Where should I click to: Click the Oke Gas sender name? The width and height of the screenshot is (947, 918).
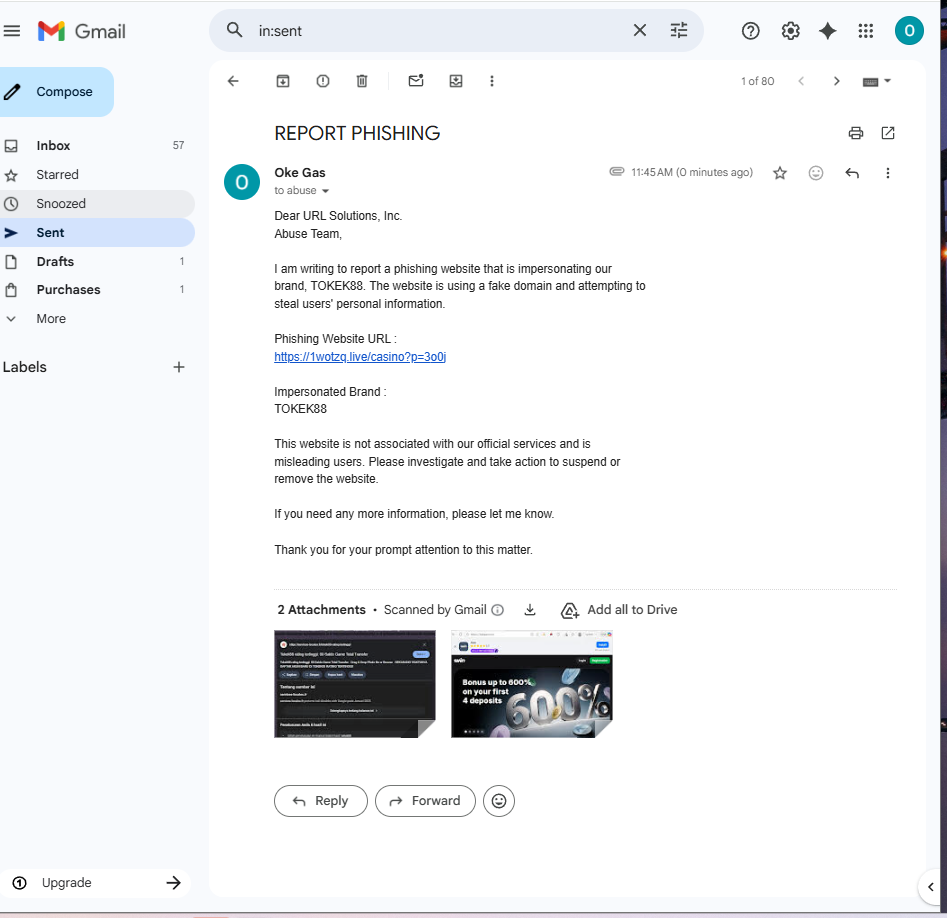click(x=300, y=173)
